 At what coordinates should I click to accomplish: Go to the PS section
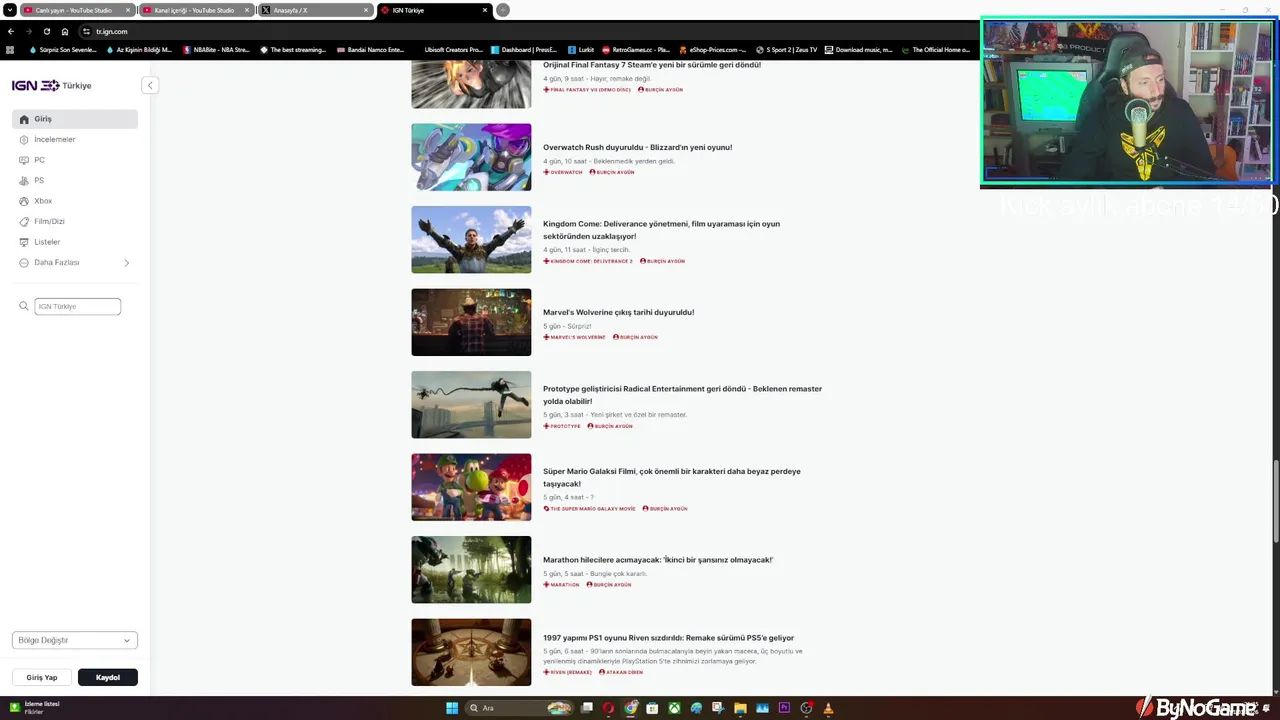click(75, 180)
